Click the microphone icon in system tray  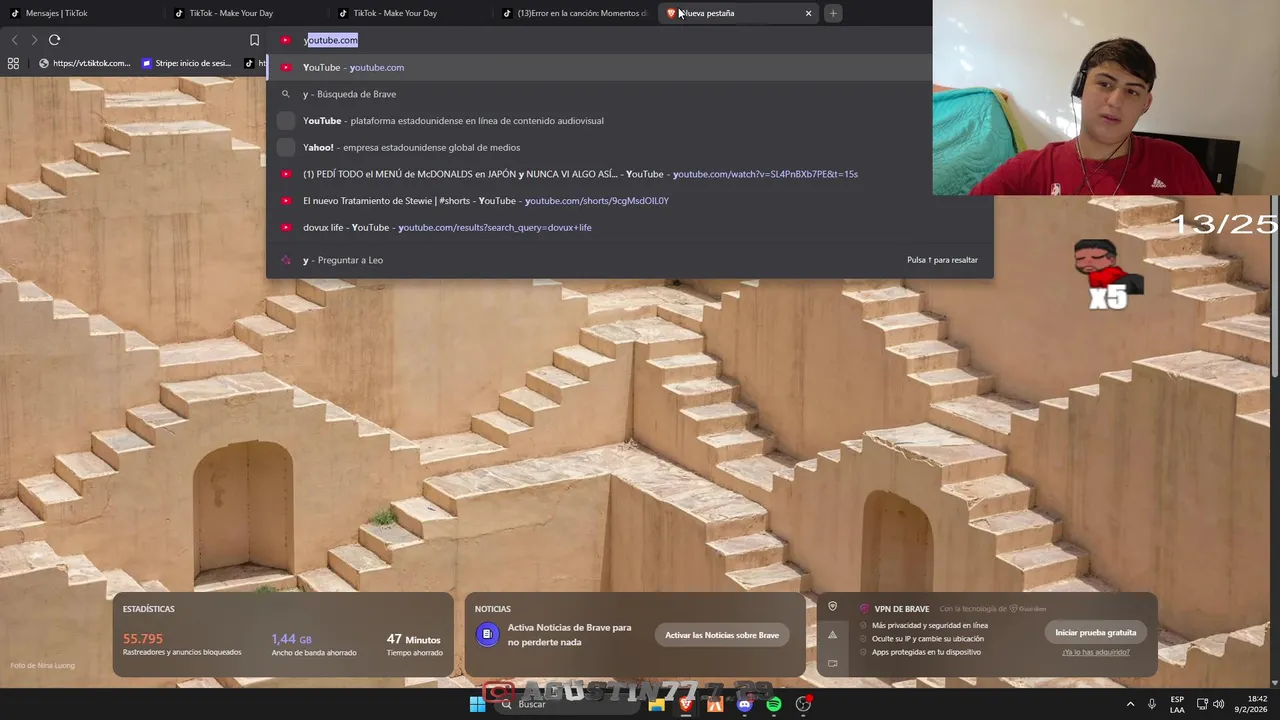[1152, 704]
